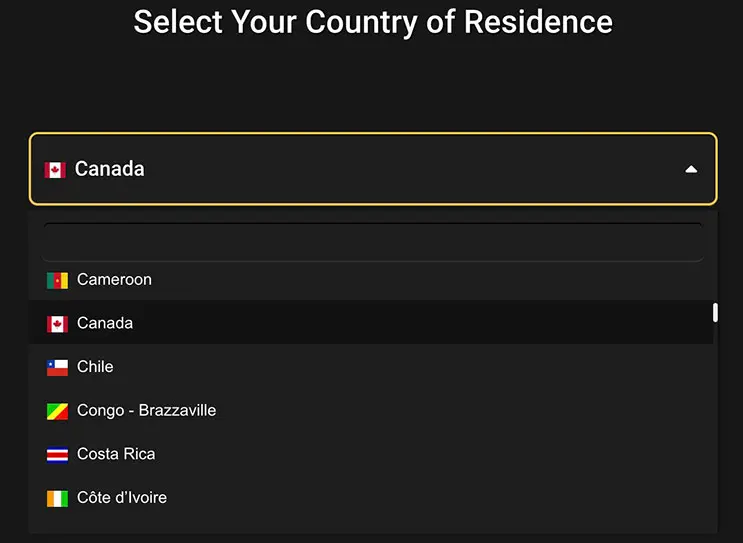Image resolution: width=743 pixels, height=543 pixels.
Task: Click the Canada text in the selected field
Action: (110, 169)
